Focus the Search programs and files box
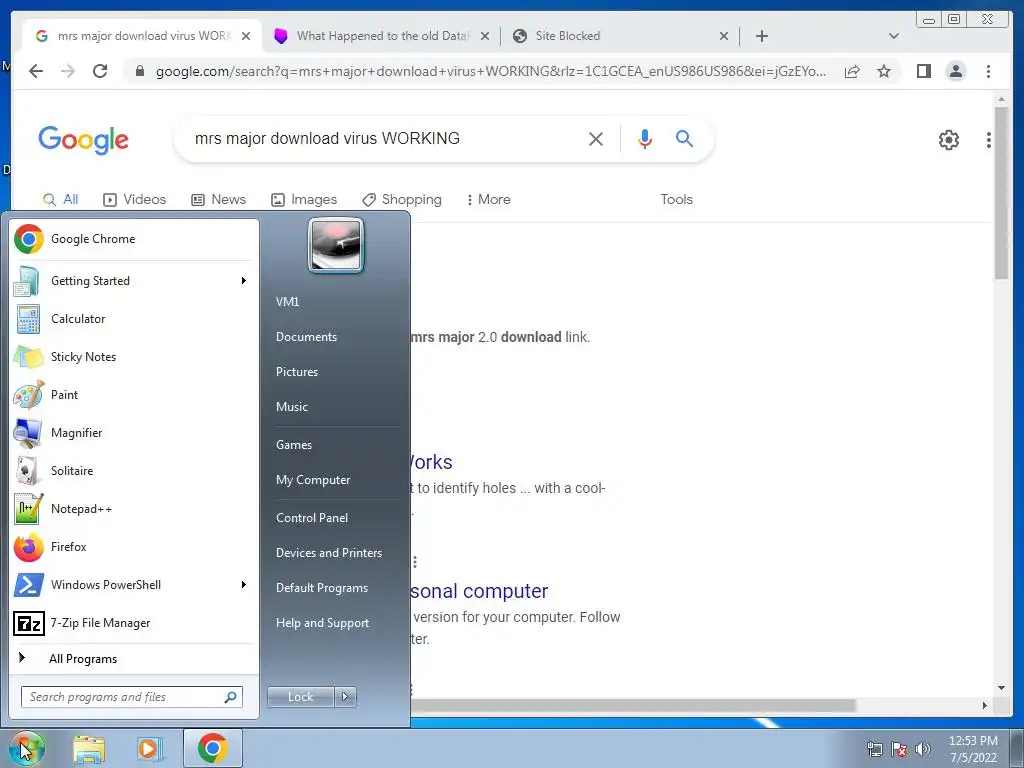The height and width of the screenshot is (768, 1024). tap(132, 697)
